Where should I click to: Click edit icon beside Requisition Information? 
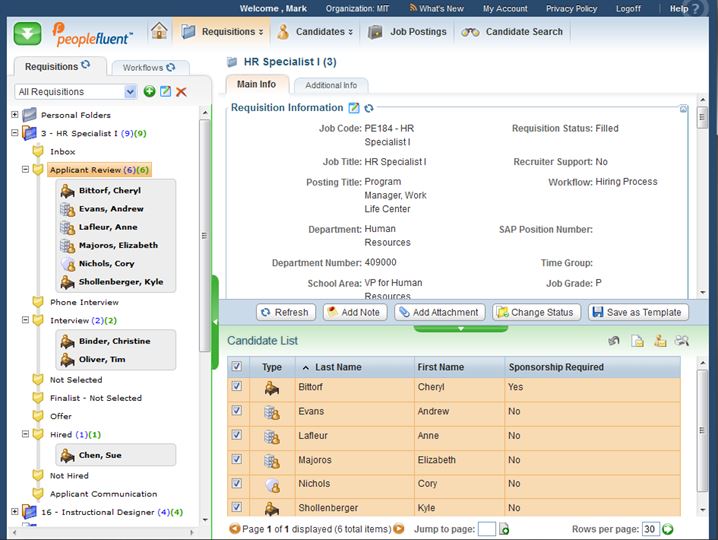pyautogui.click(x=353, y=108)
